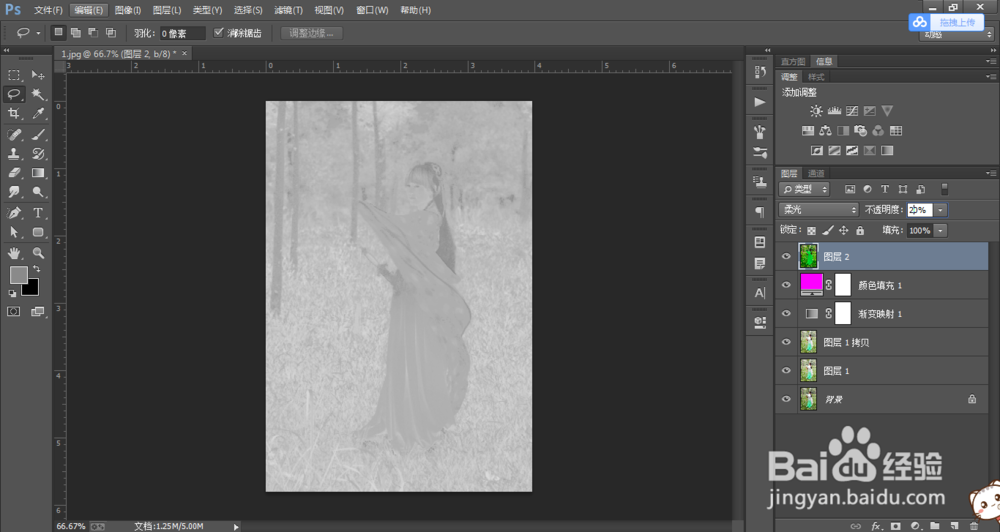Open the Layers panel flyout menu

(x=990, y=173)
